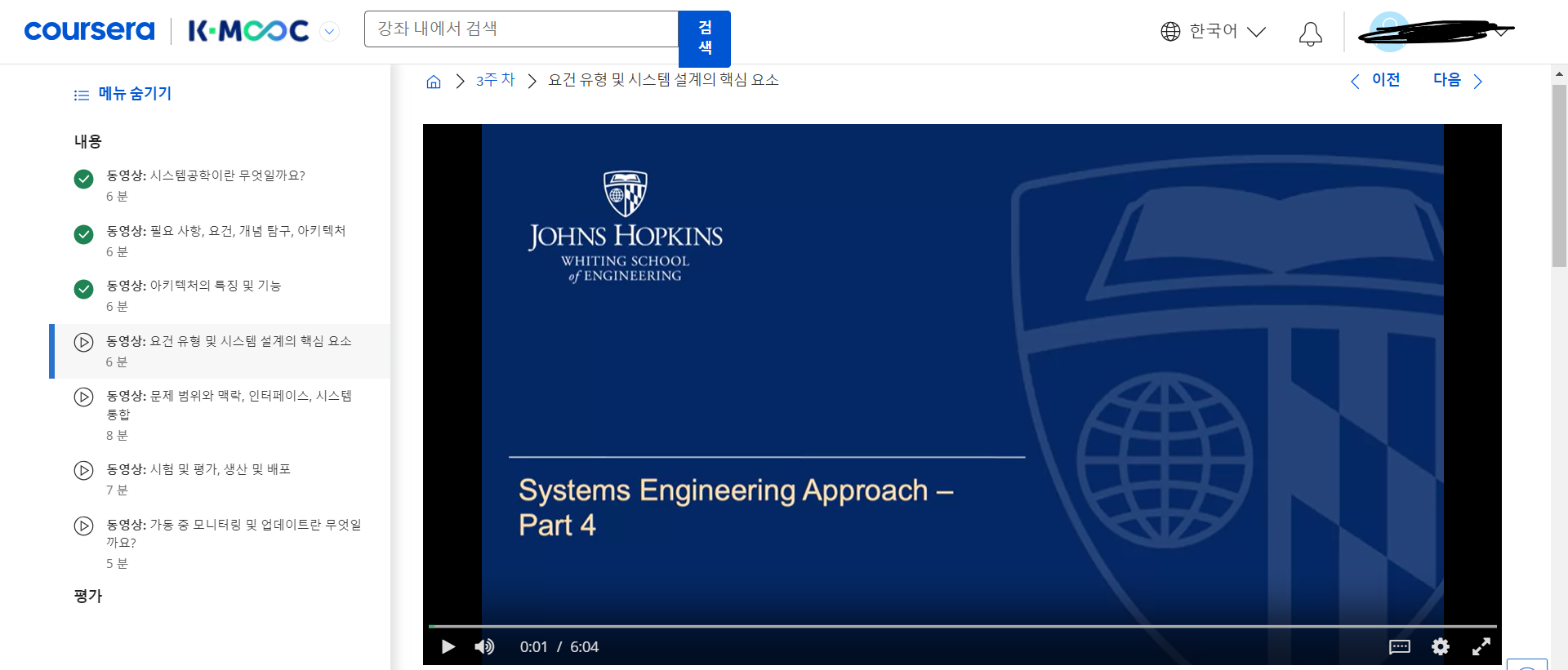Click 메뉴 숨기기 to hide menu
This screenshot has height=670, width=1568.
[x=135, y=94]
